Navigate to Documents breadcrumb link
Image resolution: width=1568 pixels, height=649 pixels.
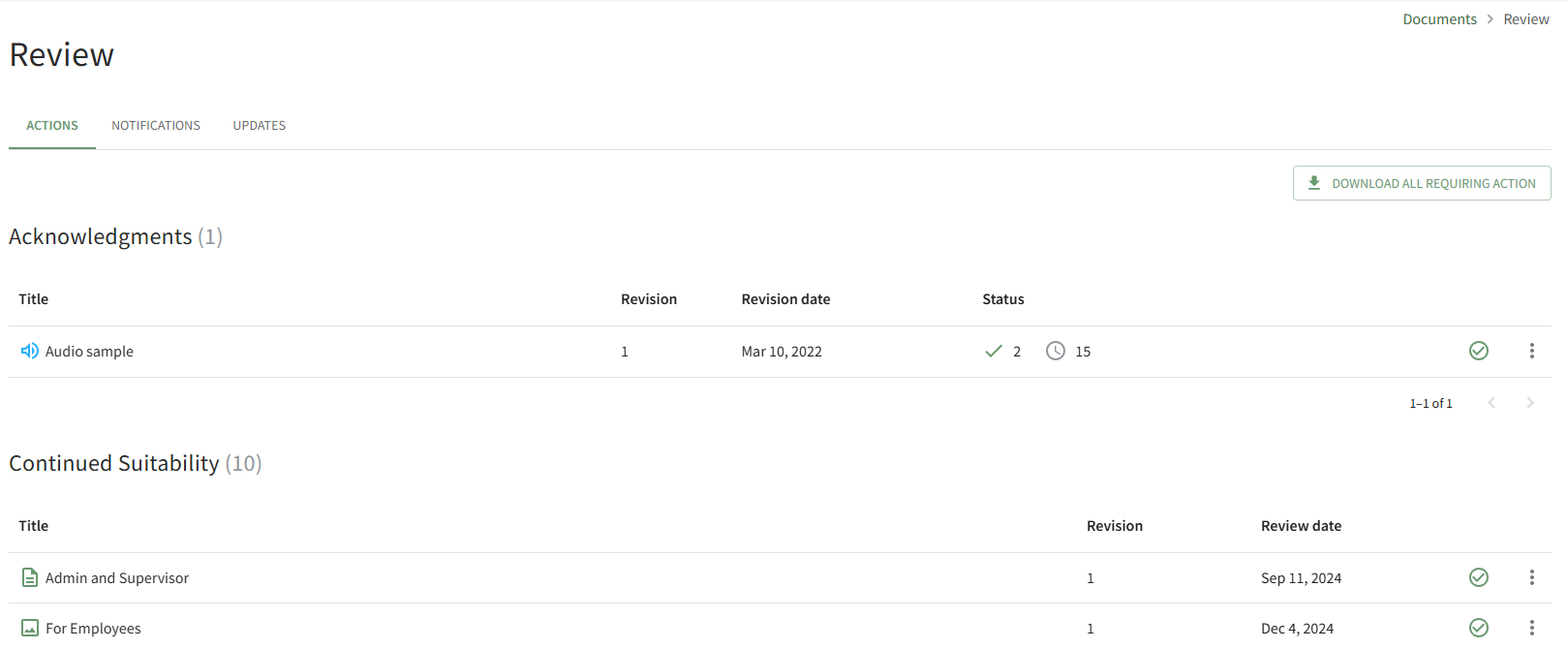(1439, 19)
